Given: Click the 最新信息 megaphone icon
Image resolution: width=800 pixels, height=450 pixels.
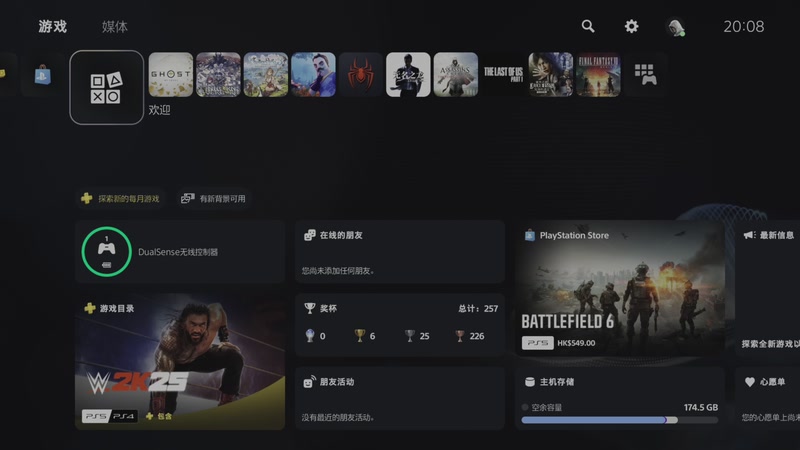Looking at the screenshot, I should tap(748, 235).
